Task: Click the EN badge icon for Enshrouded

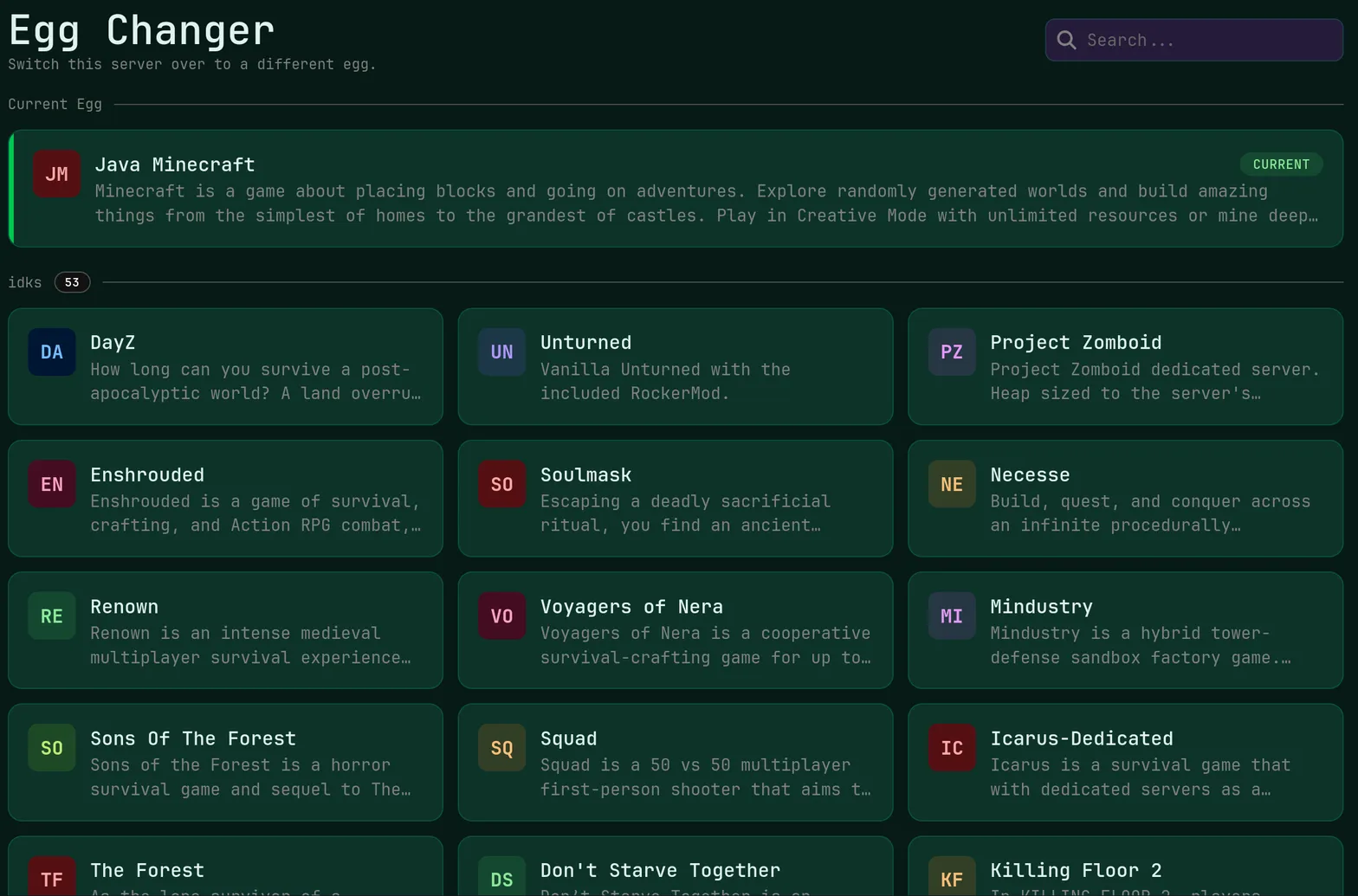Action: [x=52, y=484]
